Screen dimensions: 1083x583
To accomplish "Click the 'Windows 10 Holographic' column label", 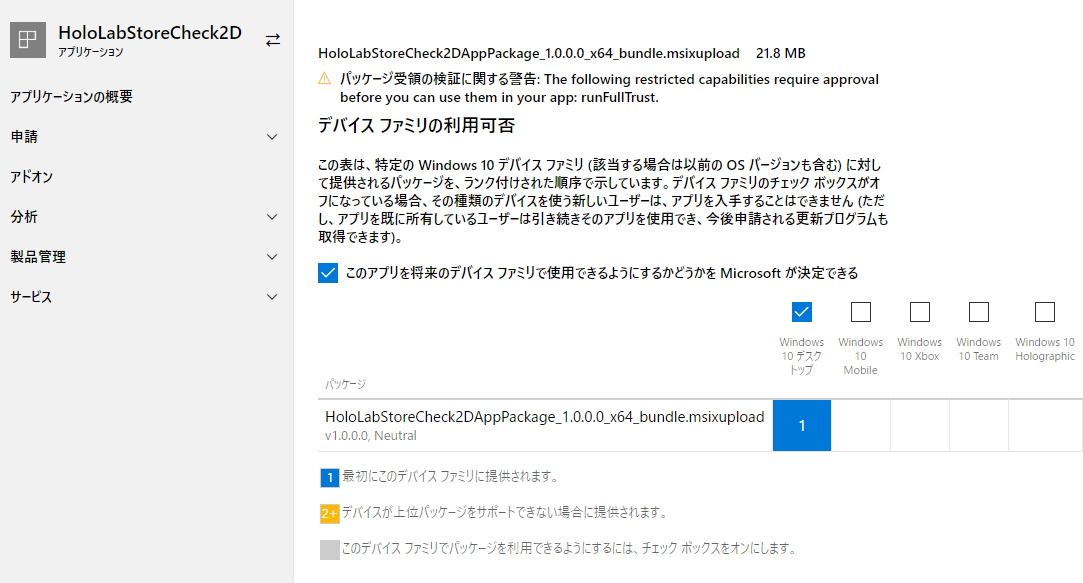I will point(1045,349).
